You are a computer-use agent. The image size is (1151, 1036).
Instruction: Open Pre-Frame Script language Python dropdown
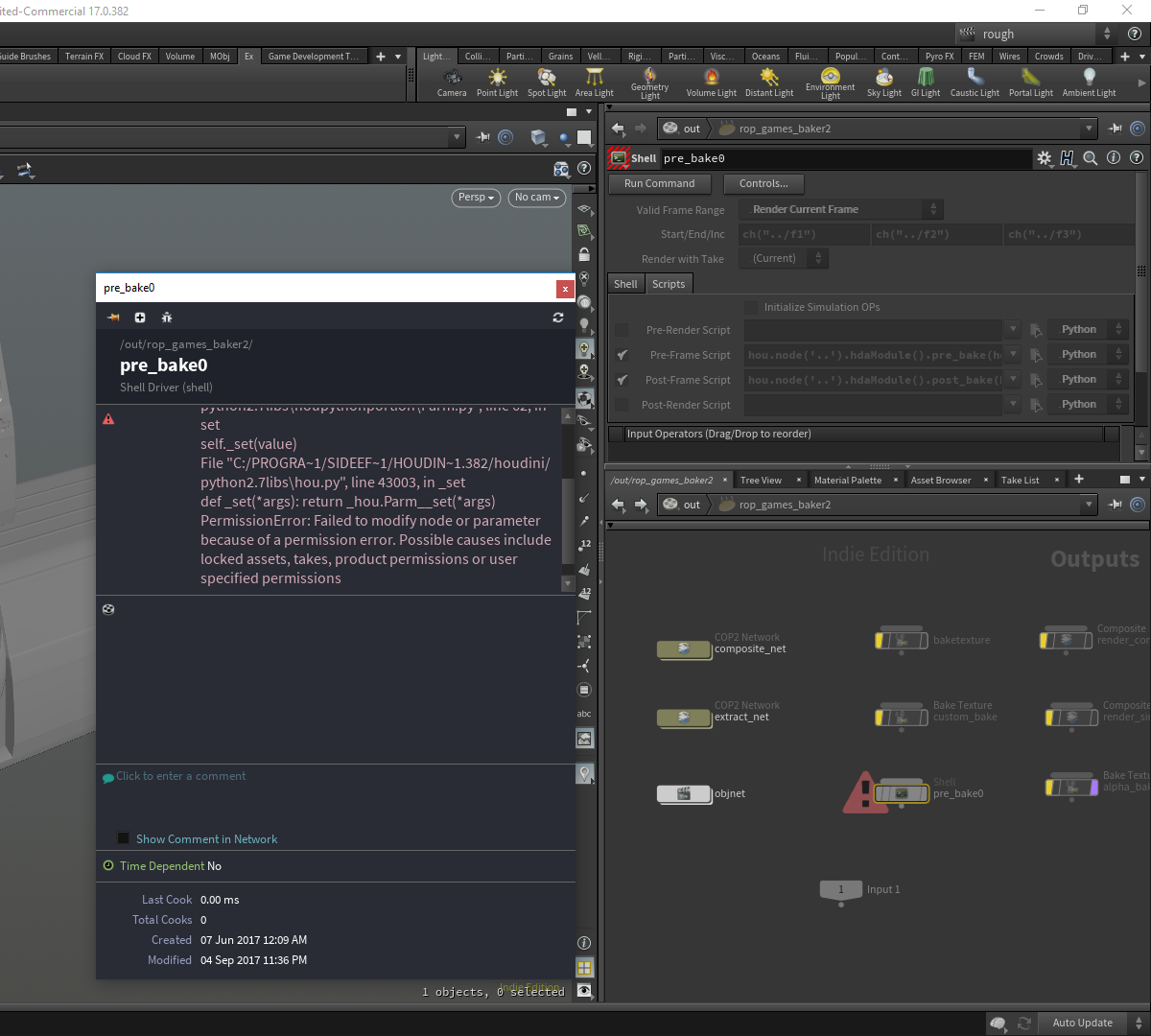pyautogui.click(x=1088, y=355)
